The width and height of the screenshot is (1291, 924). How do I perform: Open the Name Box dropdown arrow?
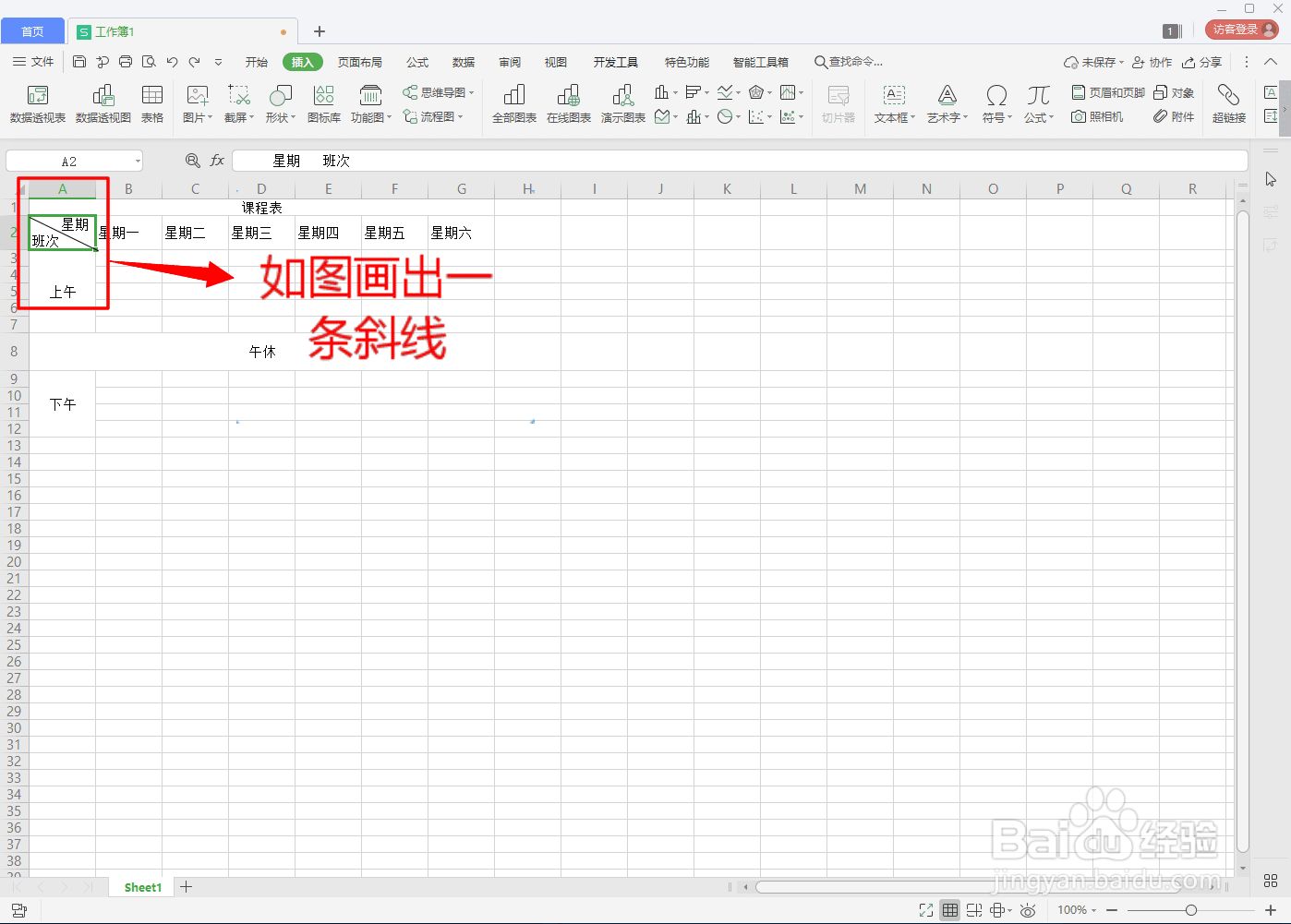[138, 162]
